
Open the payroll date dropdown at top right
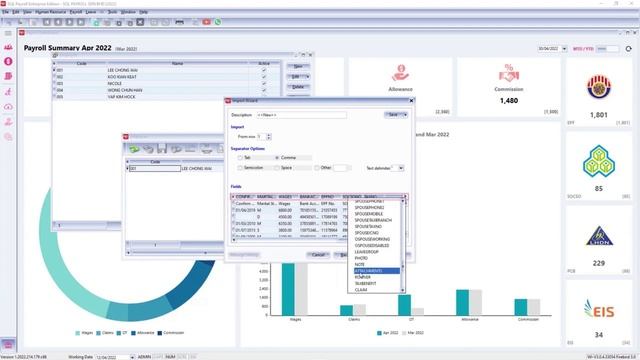pos(564,49)
